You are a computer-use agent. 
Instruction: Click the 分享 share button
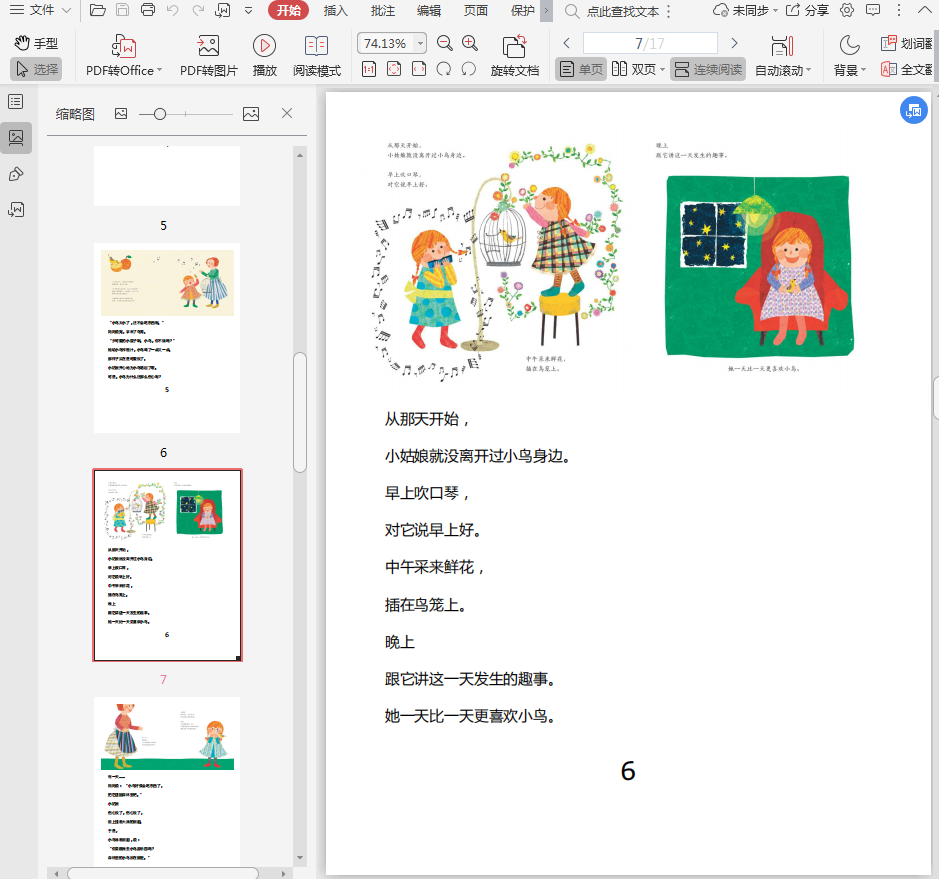click(808, 10)
